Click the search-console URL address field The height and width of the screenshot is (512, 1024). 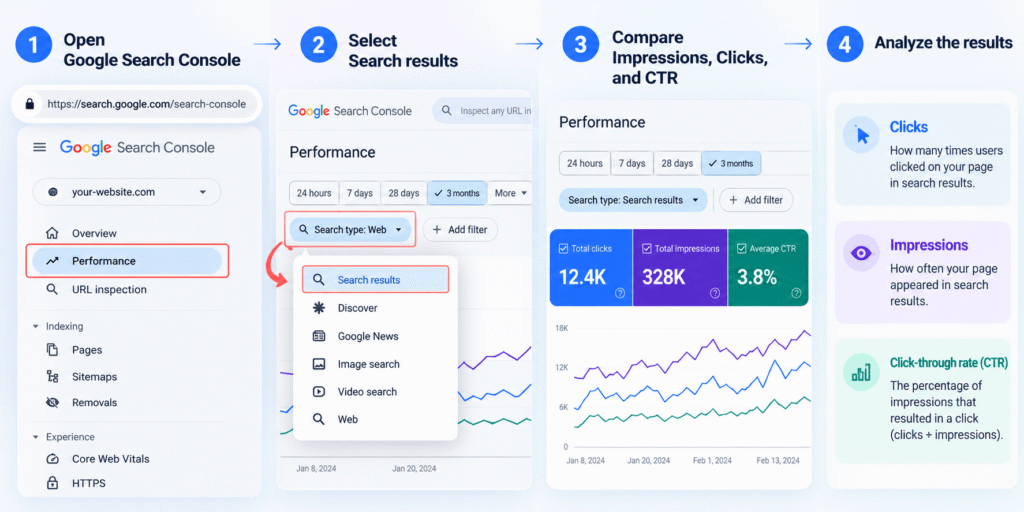pos(137,104)
